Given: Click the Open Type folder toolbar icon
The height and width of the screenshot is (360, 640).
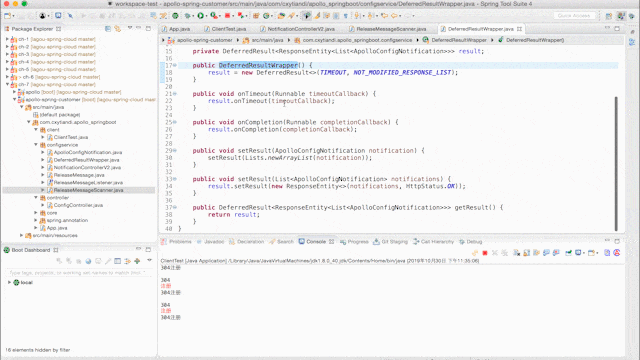Looking at the screenshot, I should pyautogui.click(x=280, y=16).
